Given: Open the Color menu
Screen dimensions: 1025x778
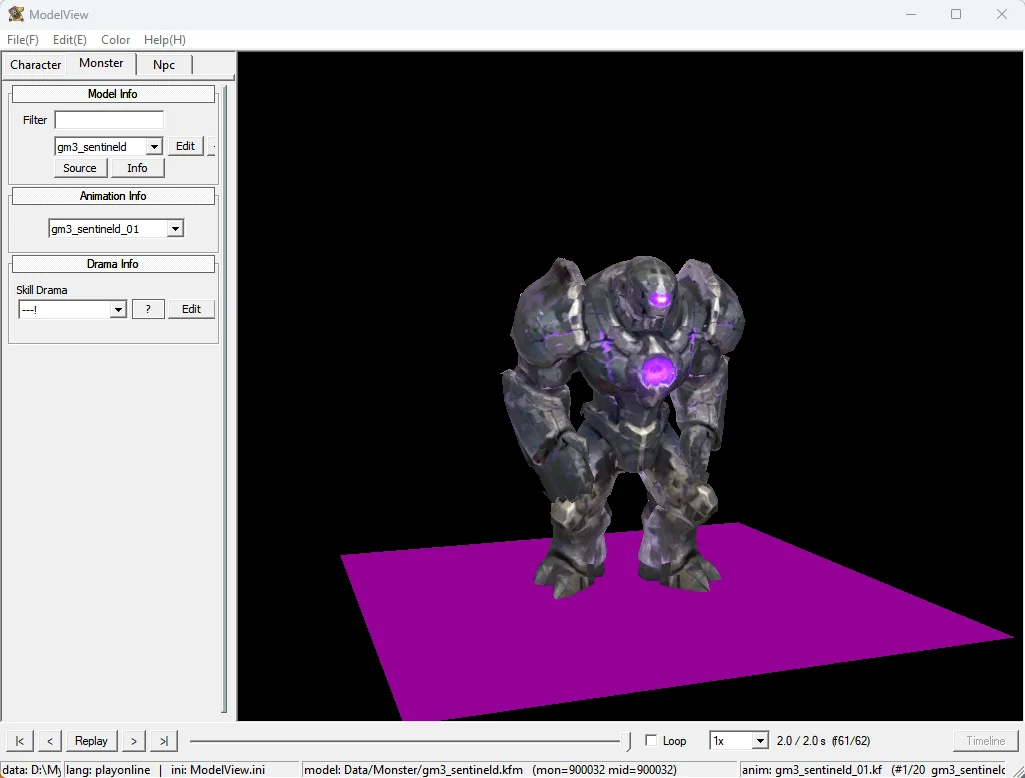Looking at the screenshot, I should click(116, 40).
